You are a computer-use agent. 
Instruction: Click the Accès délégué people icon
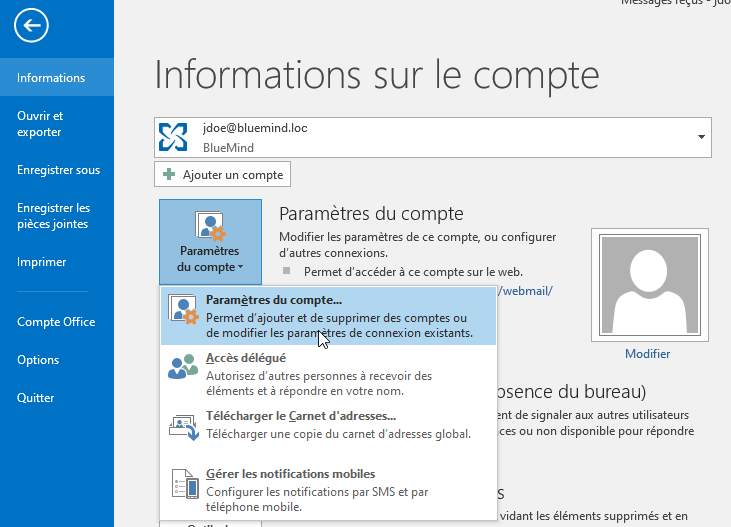(184, 366)
